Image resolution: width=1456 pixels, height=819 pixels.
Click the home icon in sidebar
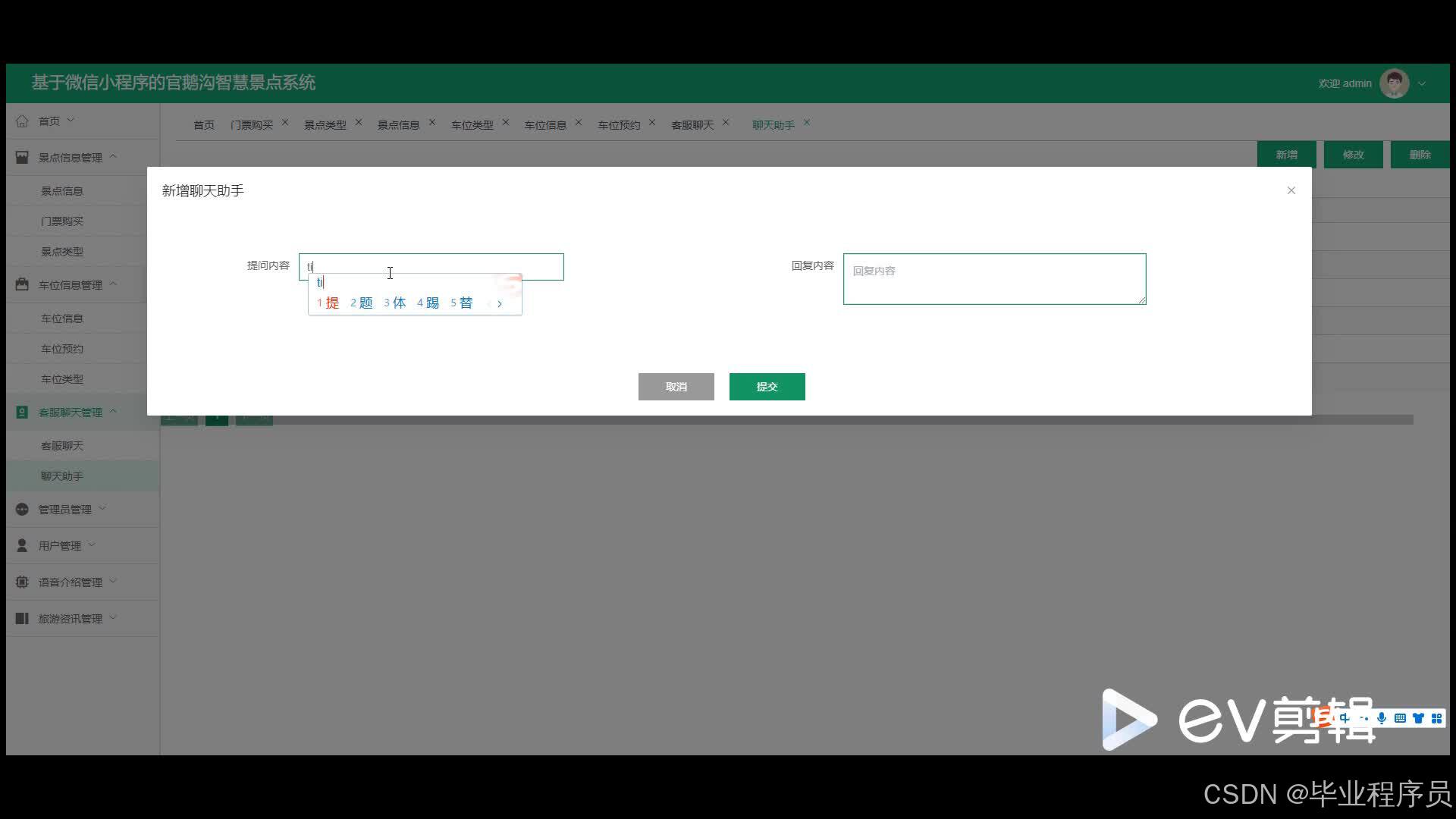pos(22,121)
